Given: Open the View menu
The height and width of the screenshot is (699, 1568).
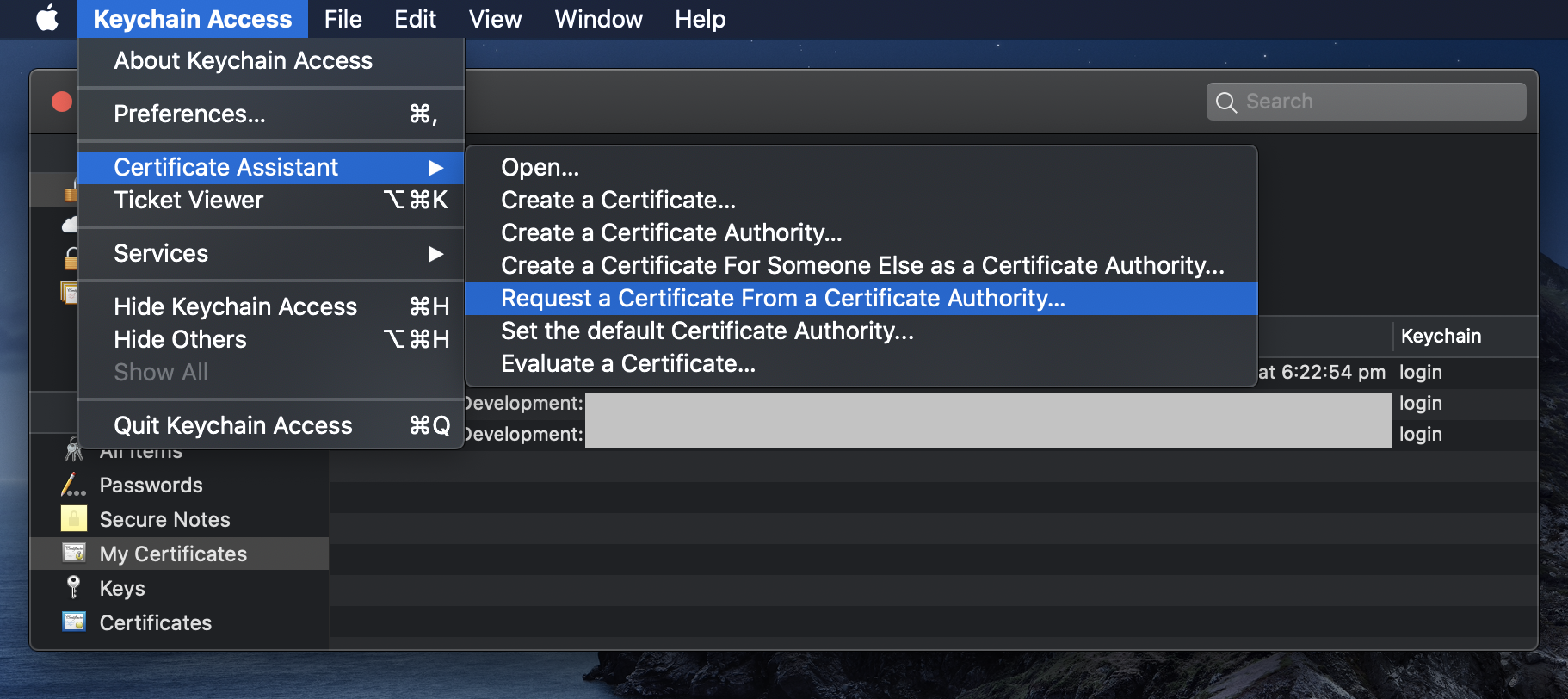Looking at the screenshot, I should [x=495, y=19].
